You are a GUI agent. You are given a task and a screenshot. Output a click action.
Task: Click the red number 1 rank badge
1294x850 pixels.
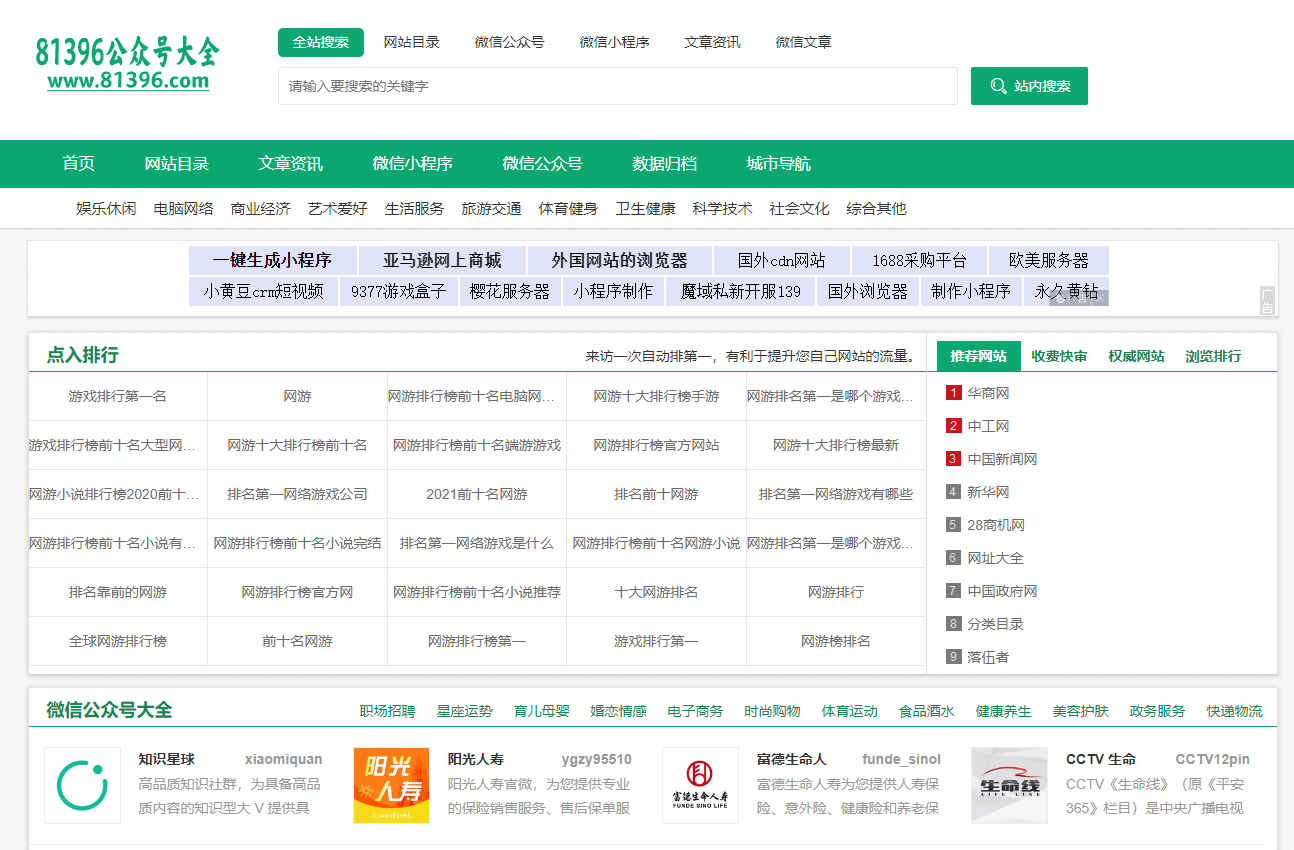pyautogui.click(x=952, y=392)
